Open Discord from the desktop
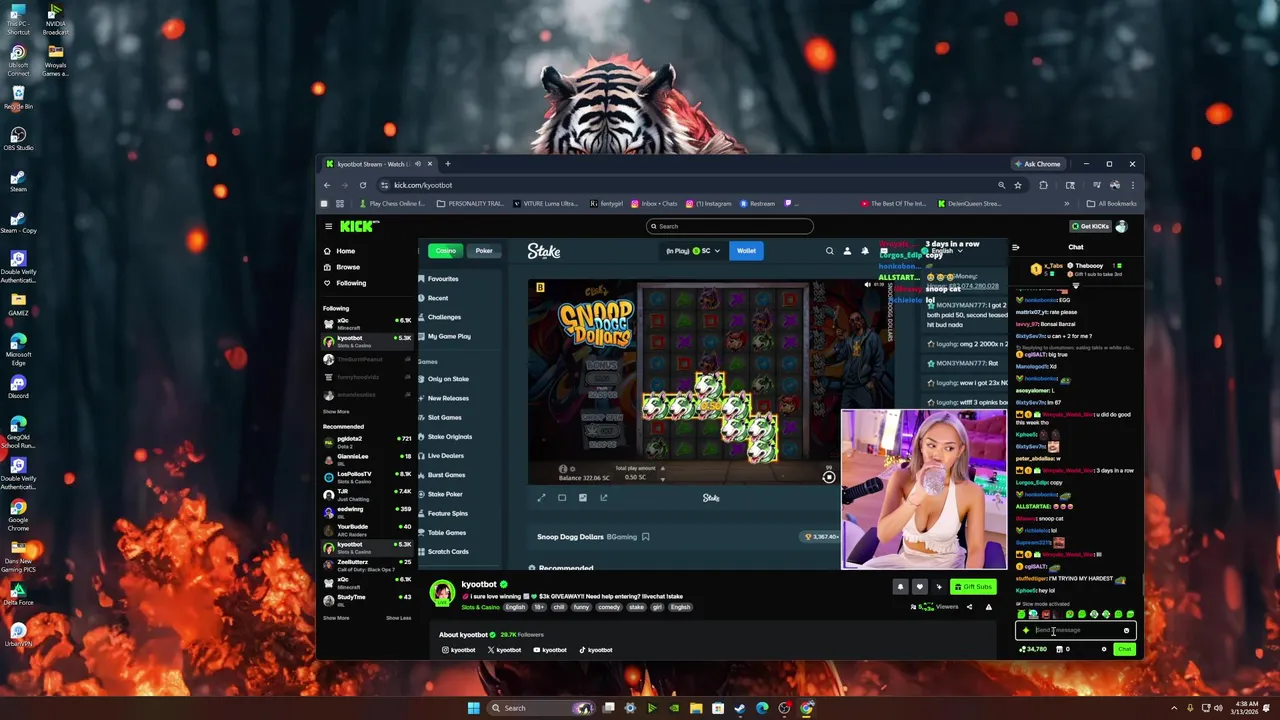This screenshot has height=720, width=1280. click(x=18, y=387)
